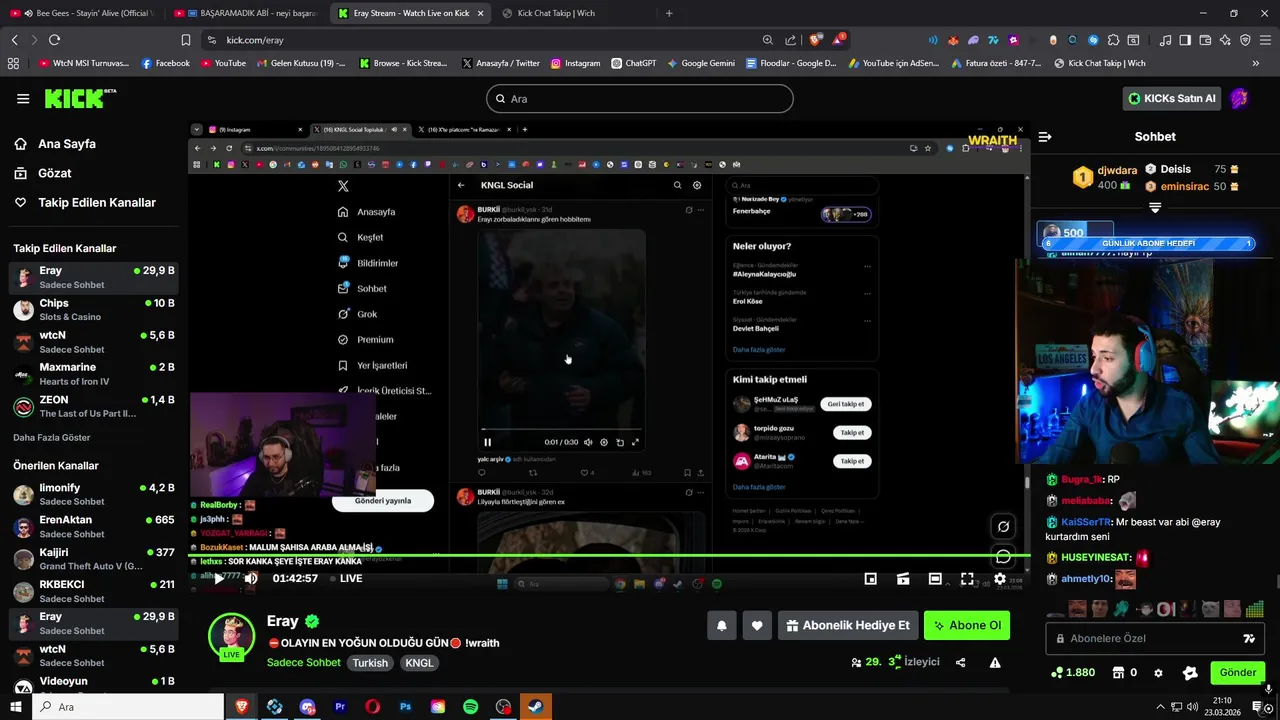Open Chips channel in sidebar
The image size is (1280, 720).
94,309
